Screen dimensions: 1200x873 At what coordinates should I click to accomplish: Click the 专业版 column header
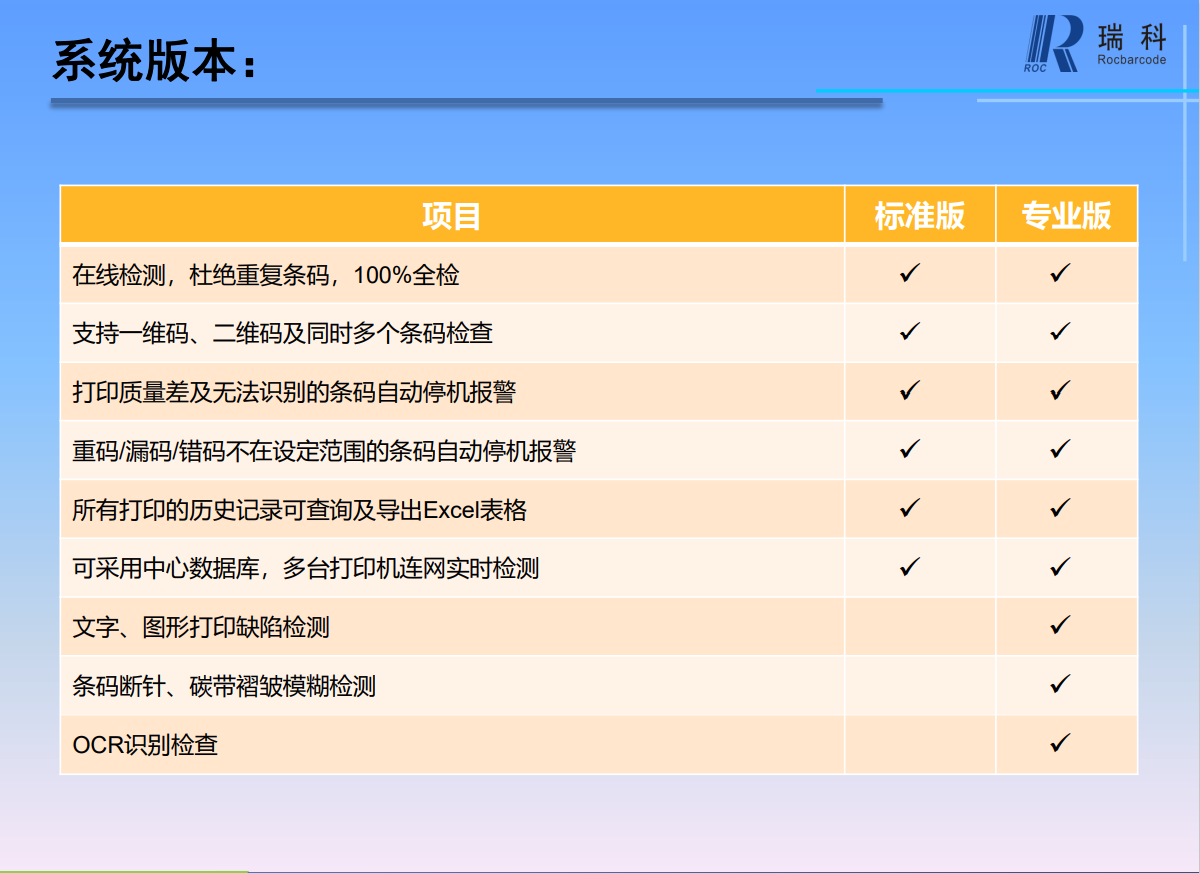coord(1066,215)
